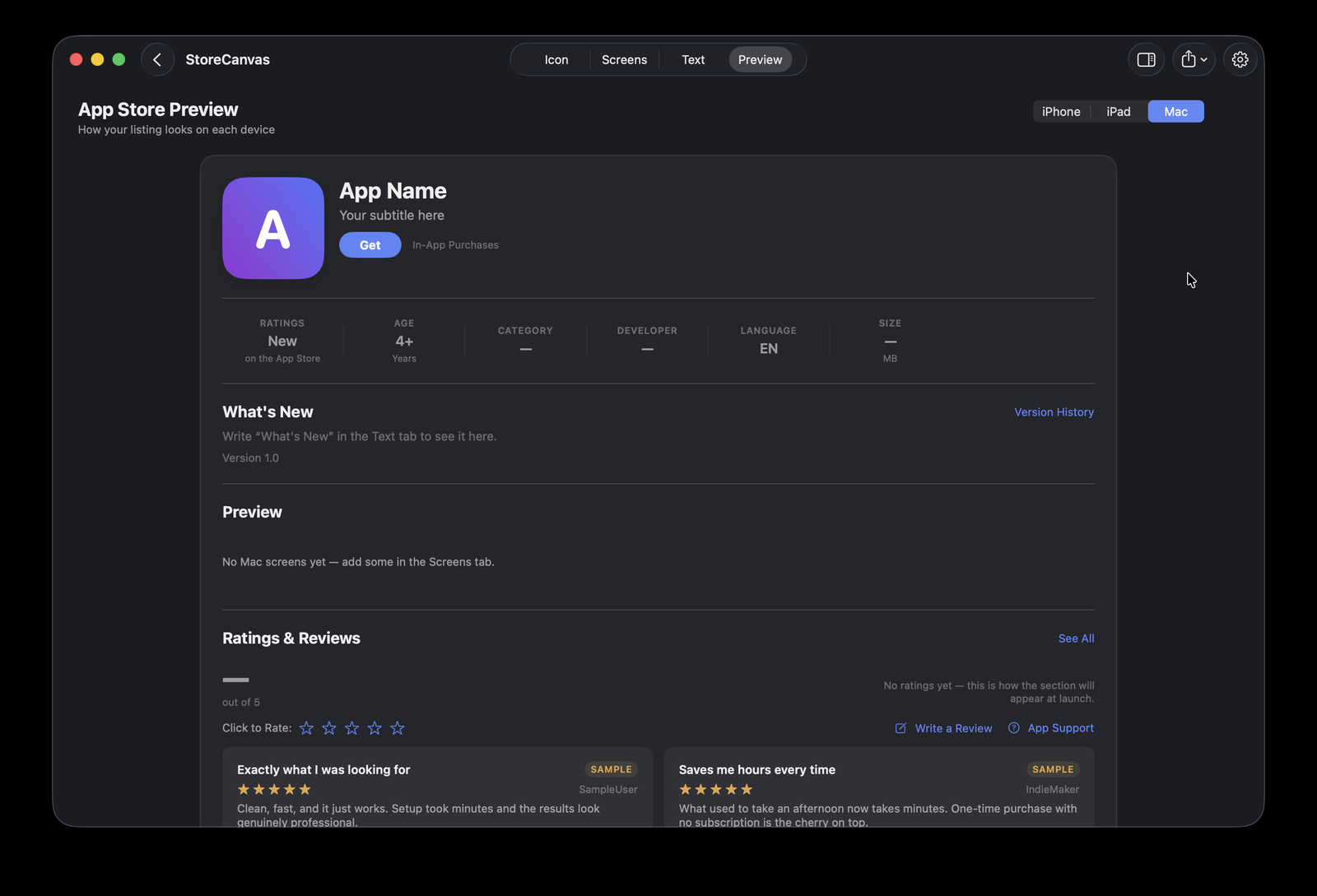Click the In-App Purchases label
The image size is (1317, 896).
tap(455, 245)
